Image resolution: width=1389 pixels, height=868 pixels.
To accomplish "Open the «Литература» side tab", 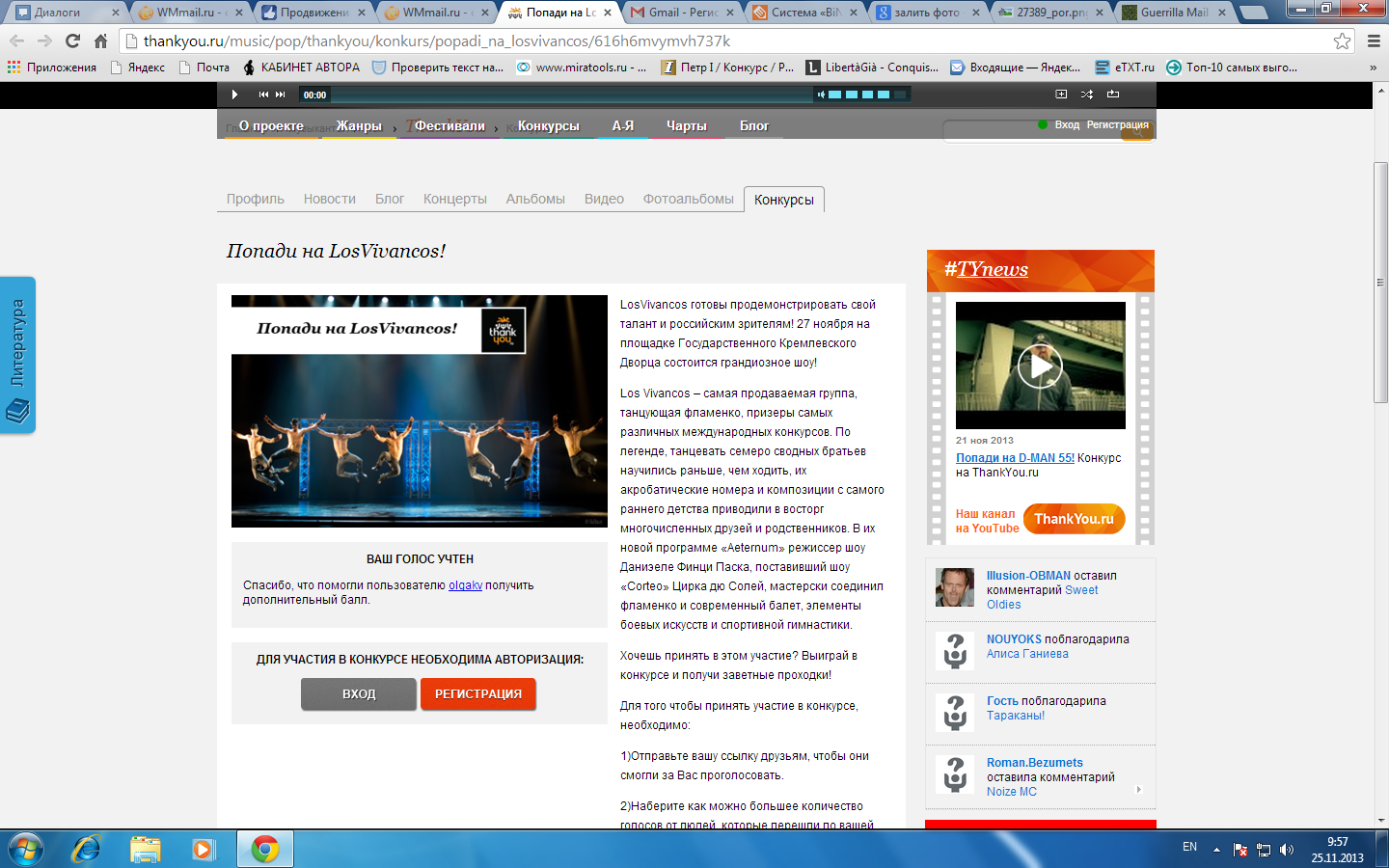I will 17,355.
